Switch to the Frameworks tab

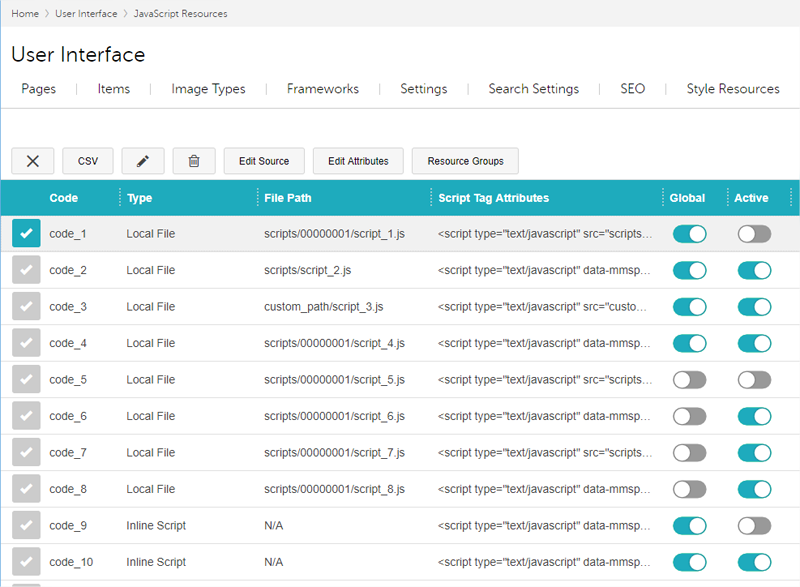click(322, 89)
